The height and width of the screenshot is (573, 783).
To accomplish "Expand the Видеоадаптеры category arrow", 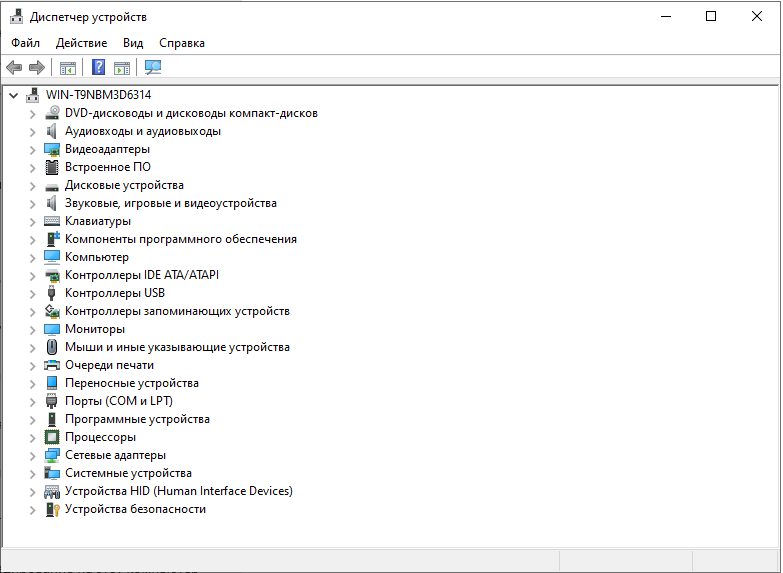I will pos(32,149).
